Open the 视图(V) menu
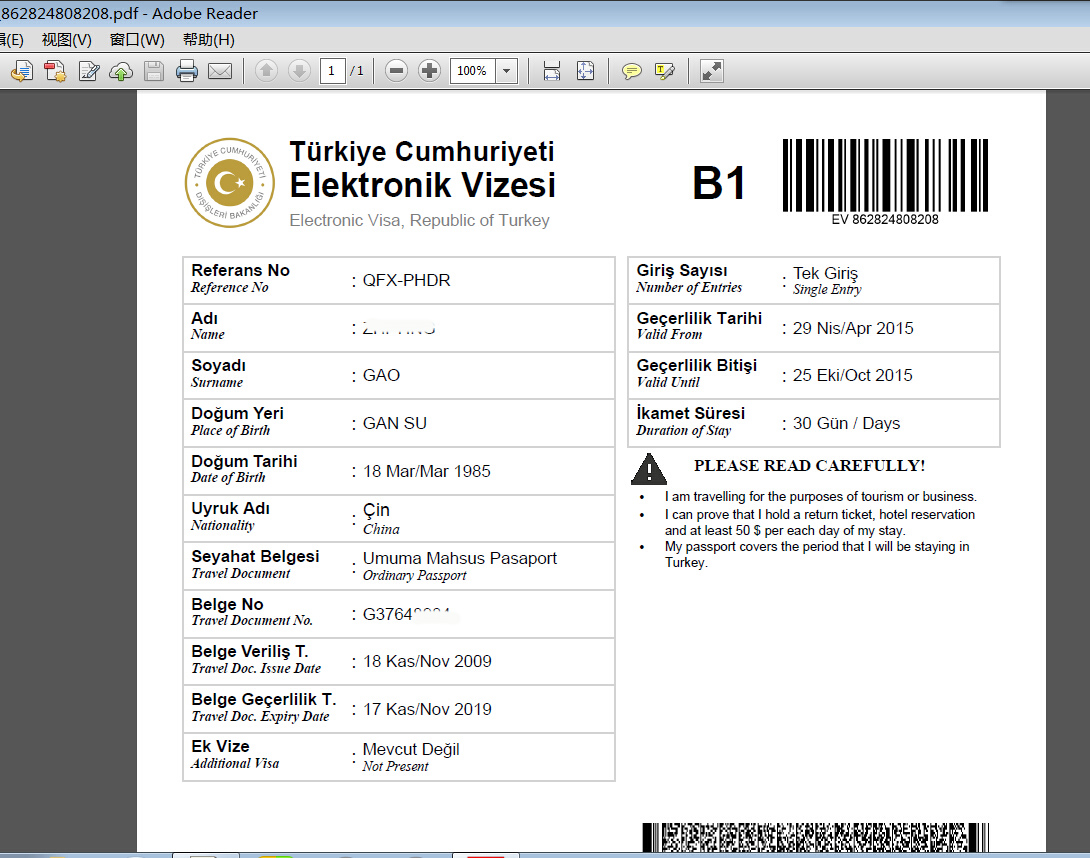The width and height of the screenshot is (1090, 858). tap(66, 40)
